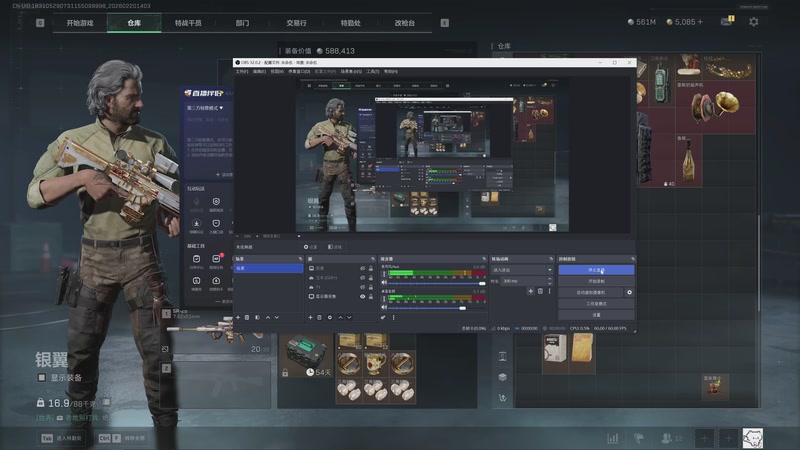Mute the desktop audio speaker icon
The height and width of the screenshot is (450, 800).
coord(384,308)
